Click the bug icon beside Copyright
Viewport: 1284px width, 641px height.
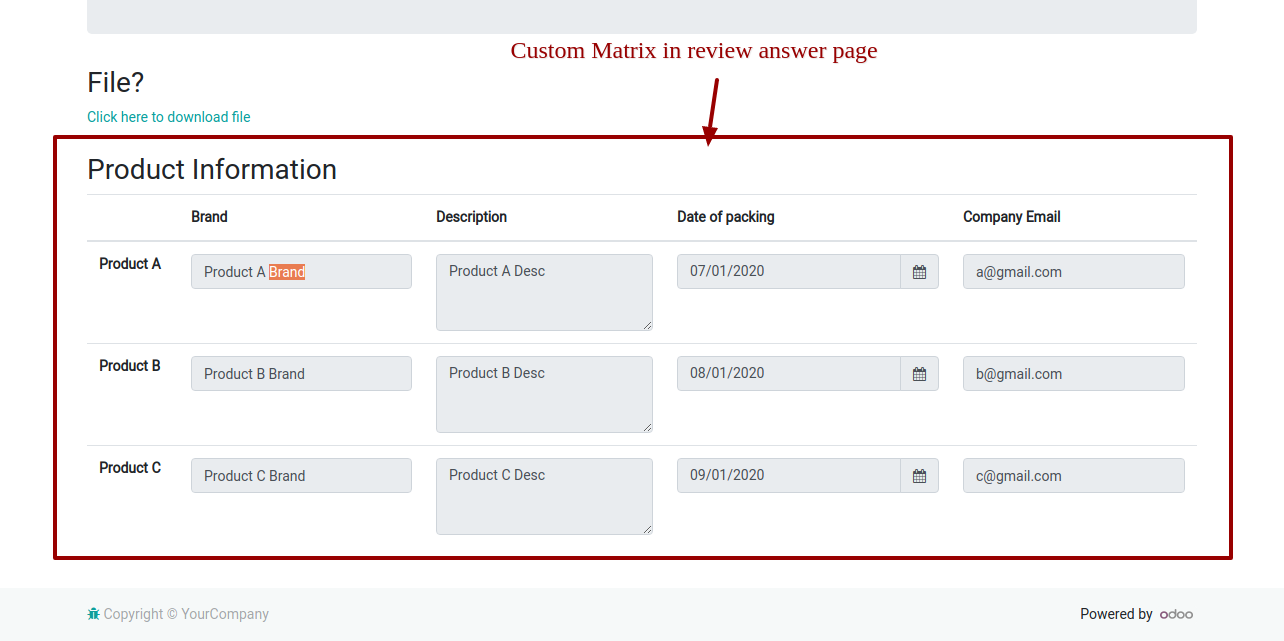(93, 614)
